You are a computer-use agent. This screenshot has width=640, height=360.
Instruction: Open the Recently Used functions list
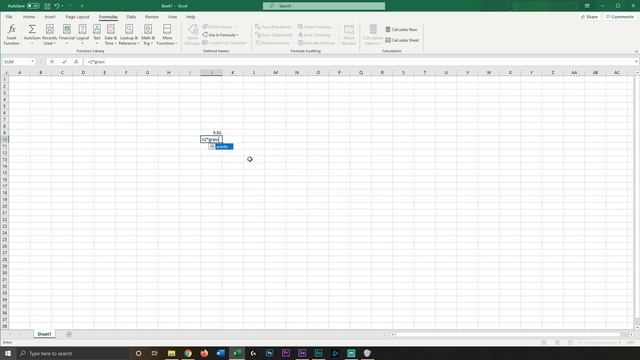pyautogui.click(x=49, y=34)
